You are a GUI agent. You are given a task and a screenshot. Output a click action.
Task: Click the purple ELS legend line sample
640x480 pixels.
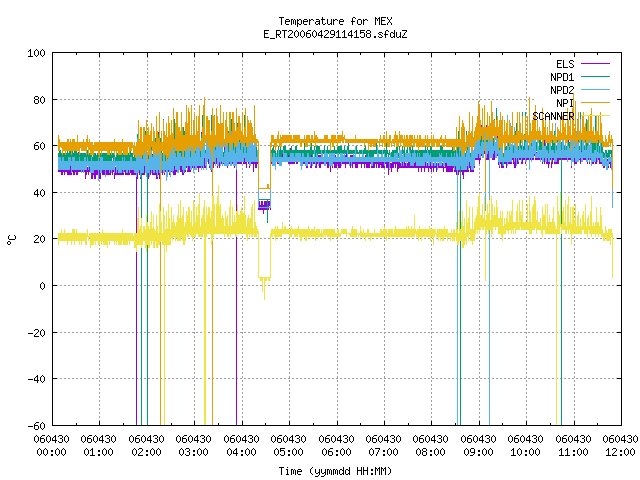[596, 64]
